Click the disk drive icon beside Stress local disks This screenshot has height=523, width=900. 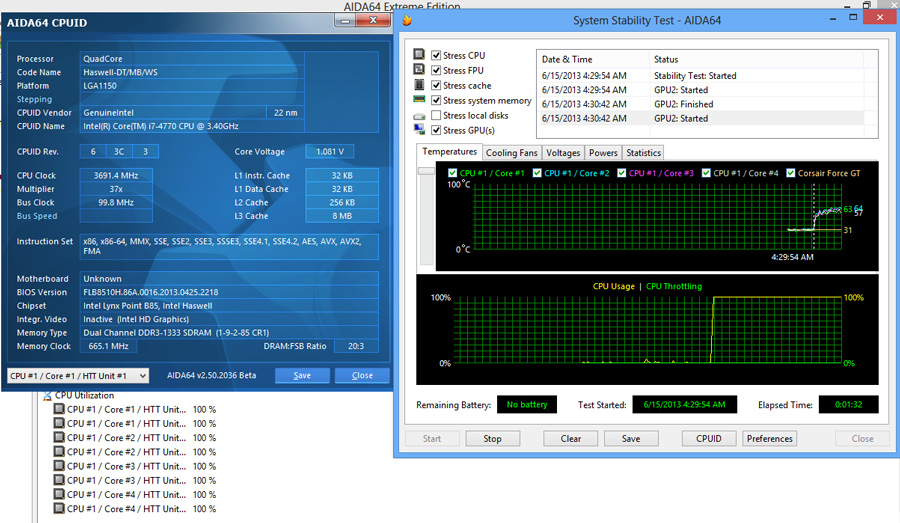click(x=419, y=116)
